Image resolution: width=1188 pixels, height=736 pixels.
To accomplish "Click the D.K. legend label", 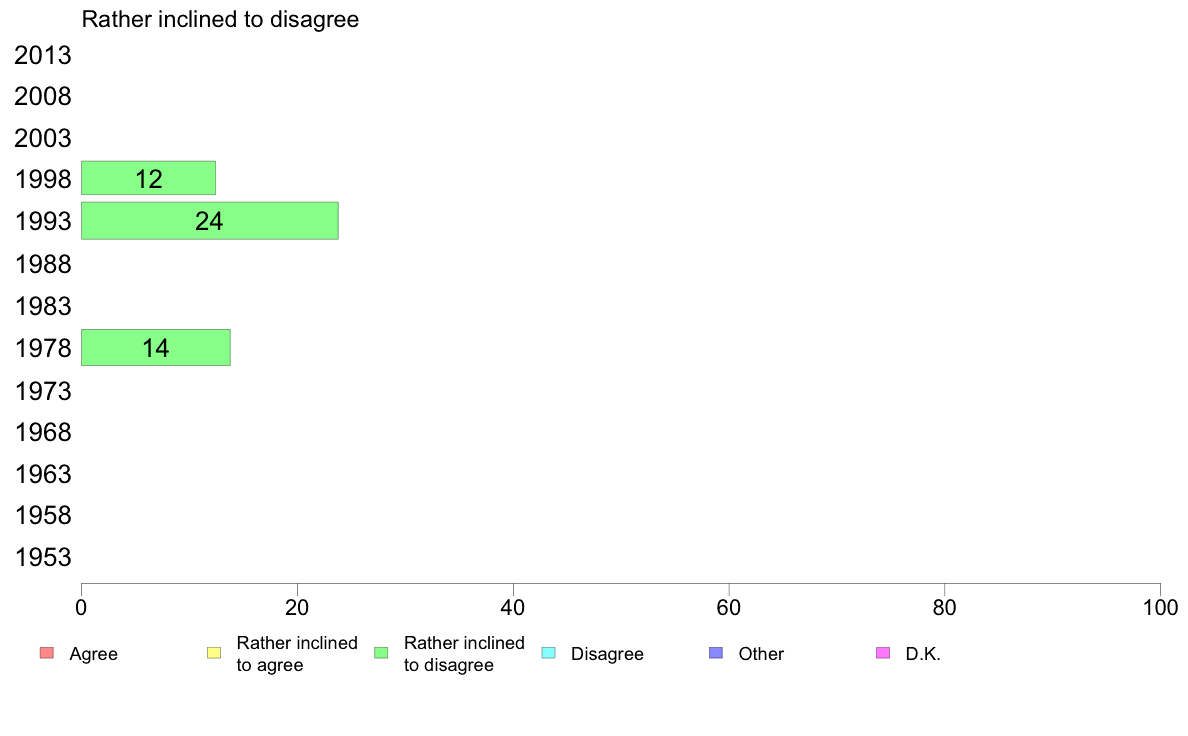I will pyautogui.click(x=923, y=654).
